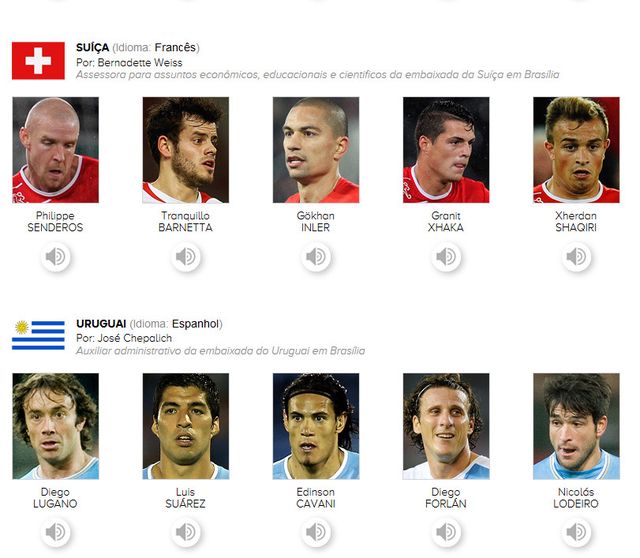Click the Uruguay flag icon
Image resolution: width=640 pixels, height=558 pixels.
coord(38,336)
